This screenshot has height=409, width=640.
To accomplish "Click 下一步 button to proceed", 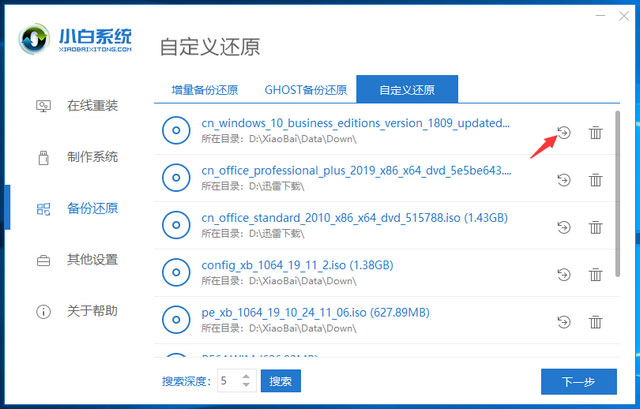I will 578,381.
